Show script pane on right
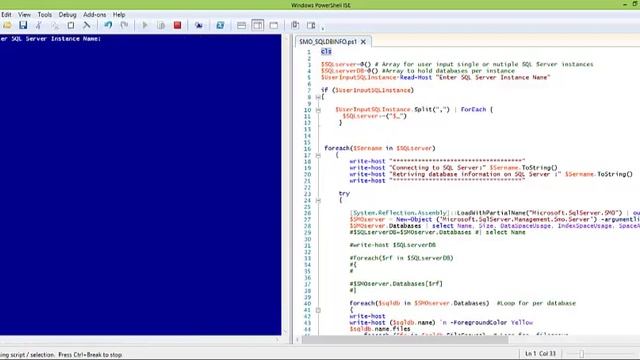Image resolution: width=640 pixels, height=360 pixels. [x=258, y=25]
